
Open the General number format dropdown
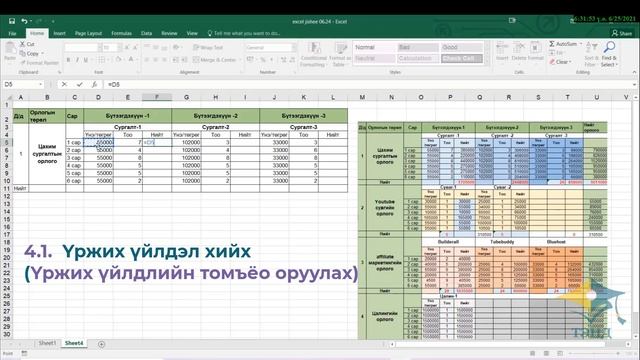293,48
